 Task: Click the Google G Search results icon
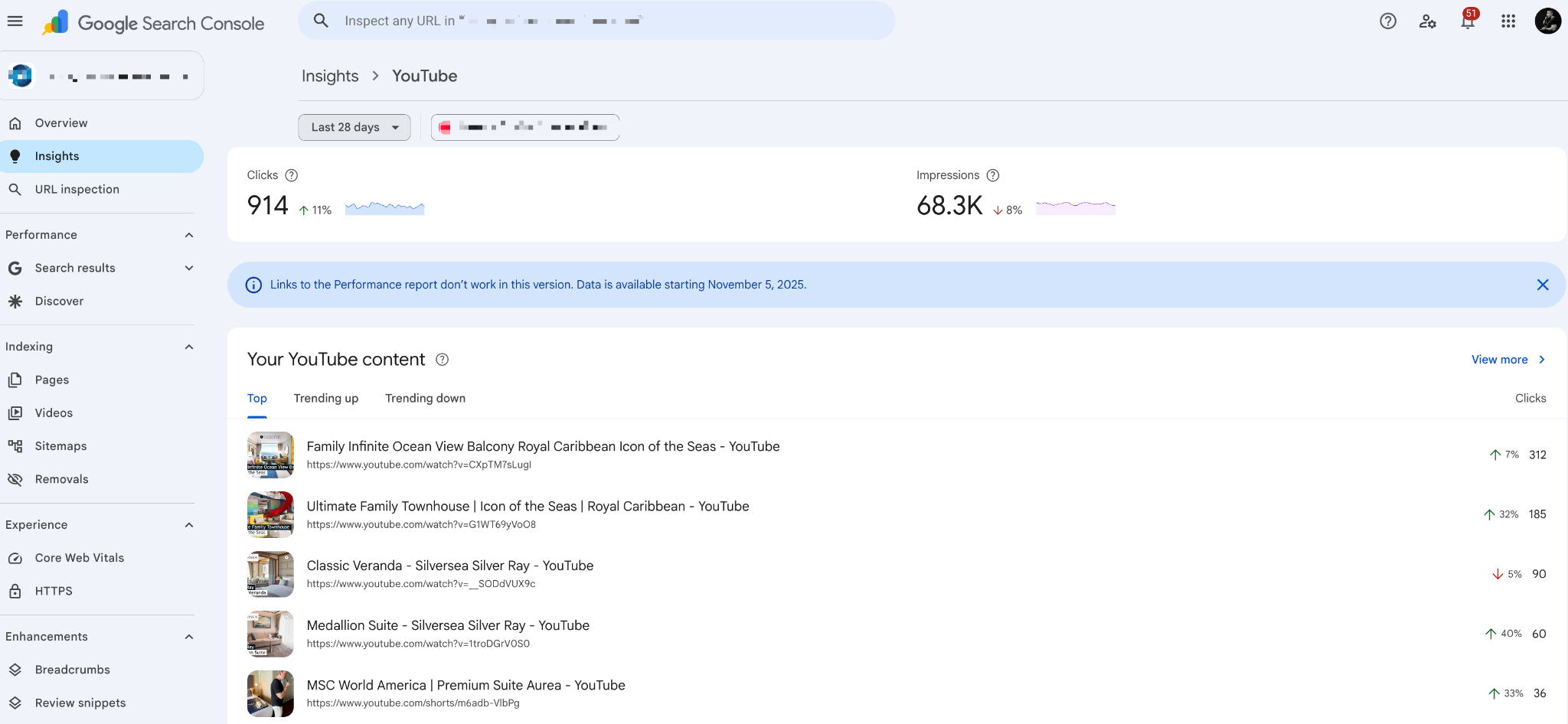[x=15, y=268]
